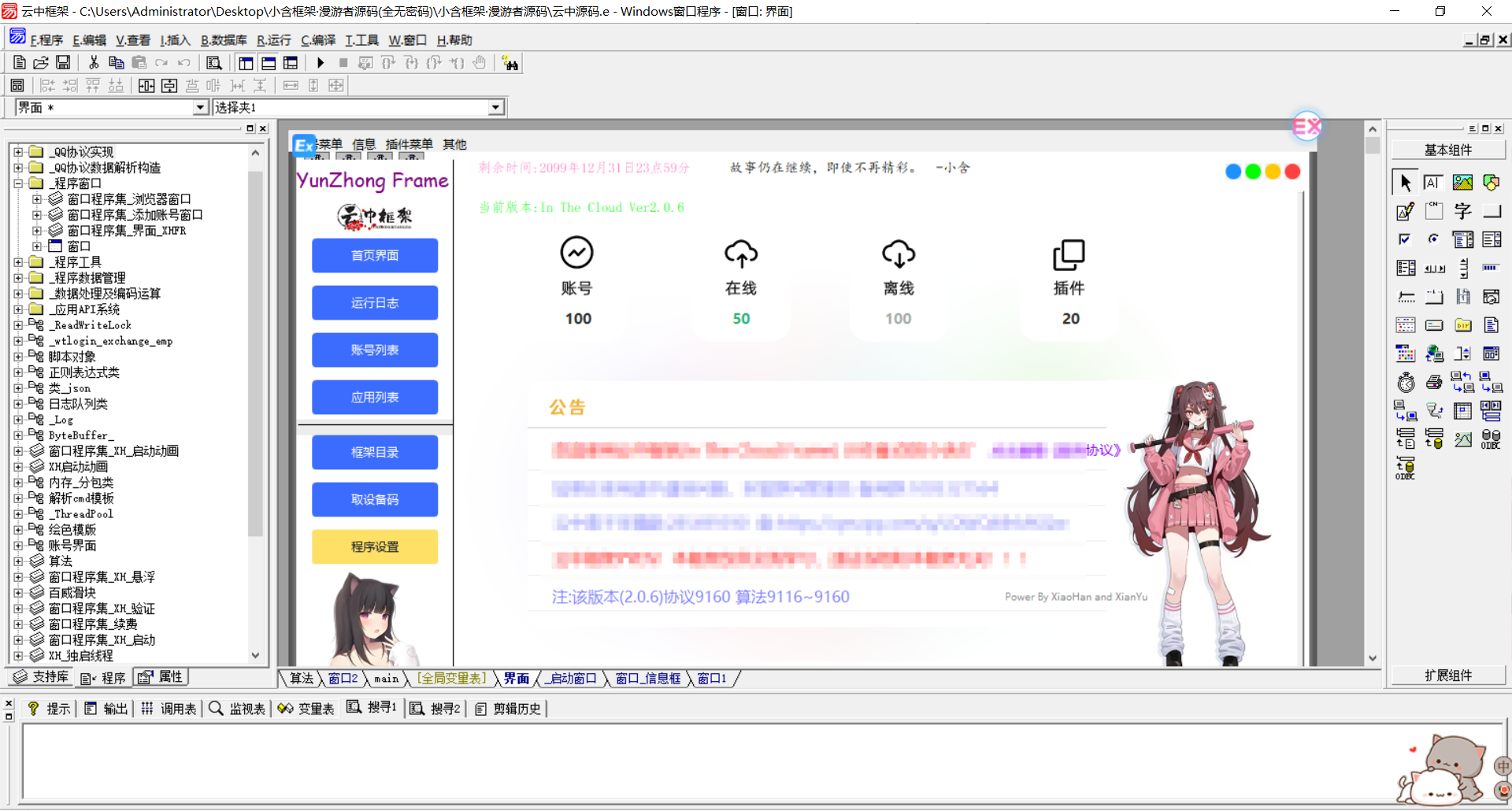
Task: Select the checkbox component in toolbox
Action: click(x=1406, y=239)
